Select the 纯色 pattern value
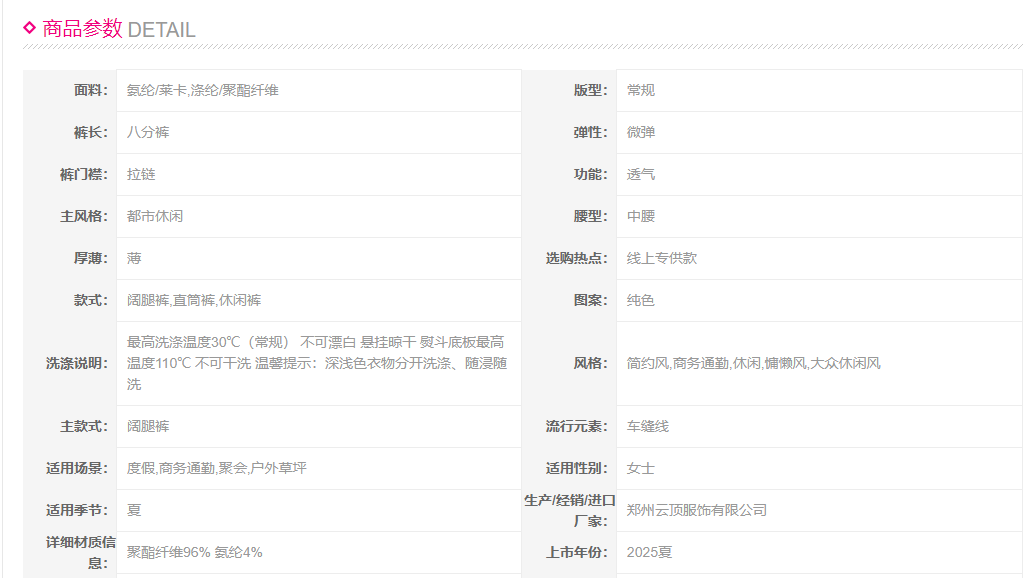1036x578 pixels. (641, 300)
